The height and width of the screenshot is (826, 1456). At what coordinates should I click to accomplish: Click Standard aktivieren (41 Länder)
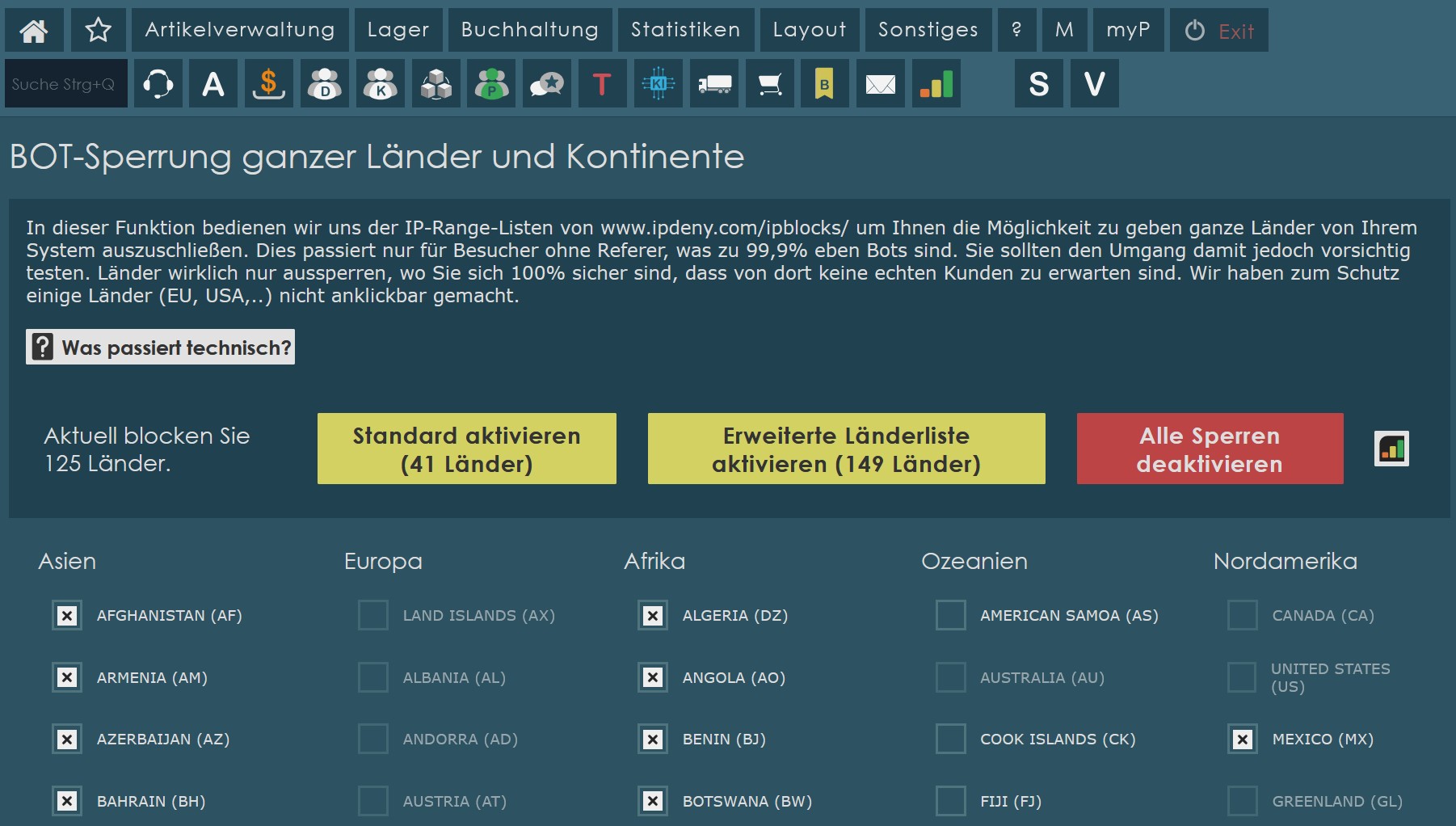467,449
